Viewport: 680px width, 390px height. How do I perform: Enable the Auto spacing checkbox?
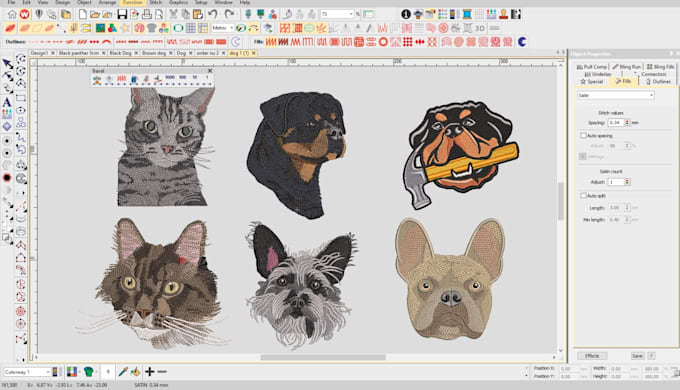coord(583,136)
